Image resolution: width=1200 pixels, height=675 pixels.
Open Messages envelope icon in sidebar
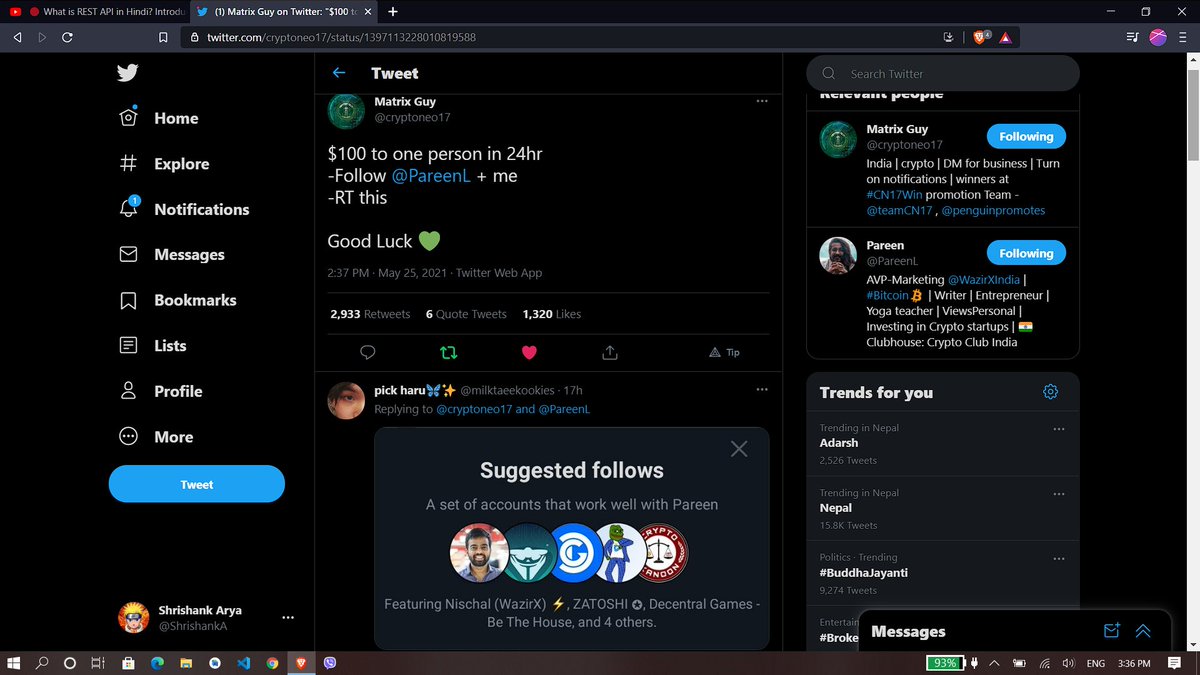tap(128, 254)
